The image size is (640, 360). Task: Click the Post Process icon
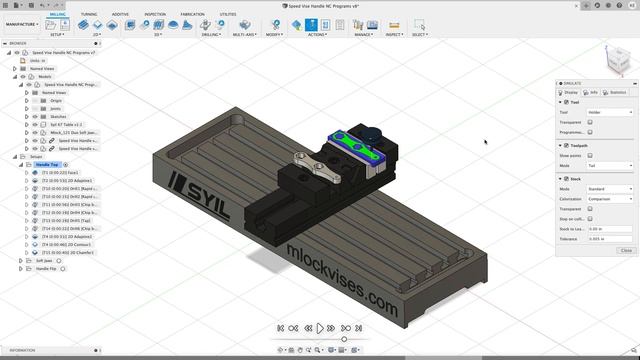325,25
